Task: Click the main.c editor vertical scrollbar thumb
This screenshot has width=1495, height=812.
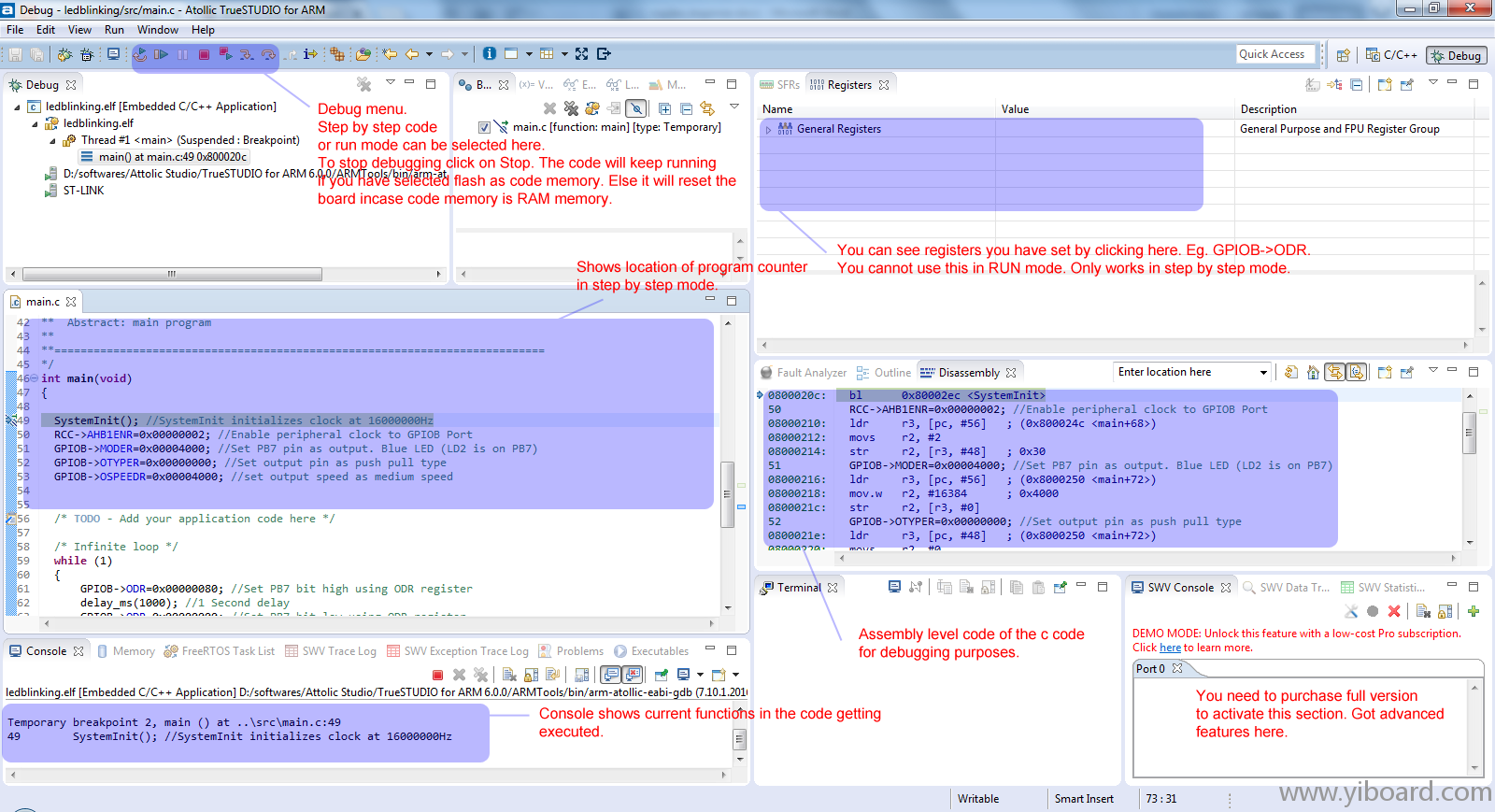Action: [727, 493]
